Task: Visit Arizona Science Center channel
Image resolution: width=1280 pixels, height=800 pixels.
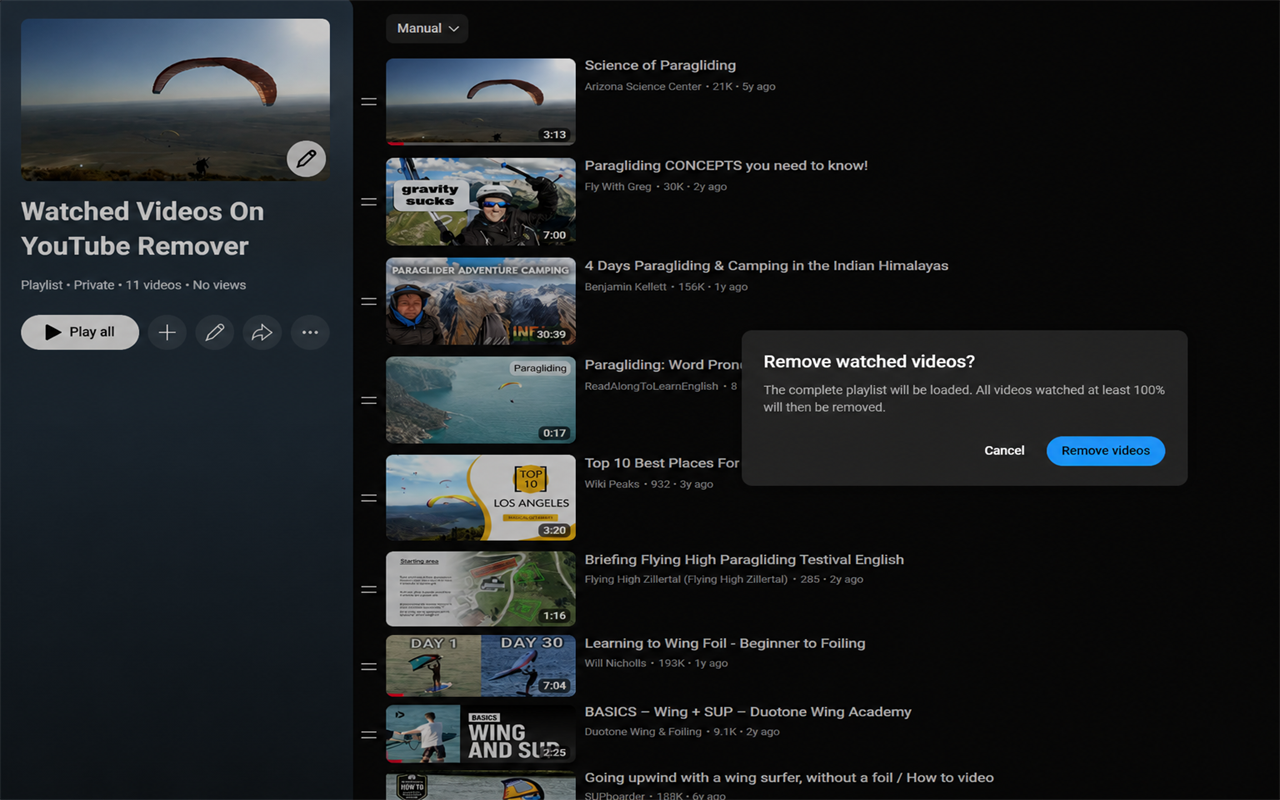Action: click(x=643, y=87)
